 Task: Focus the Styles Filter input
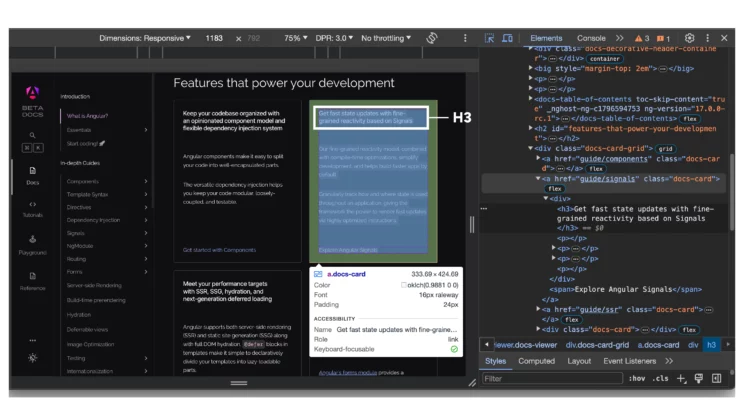pyautogui.click(x=552, y=378)
